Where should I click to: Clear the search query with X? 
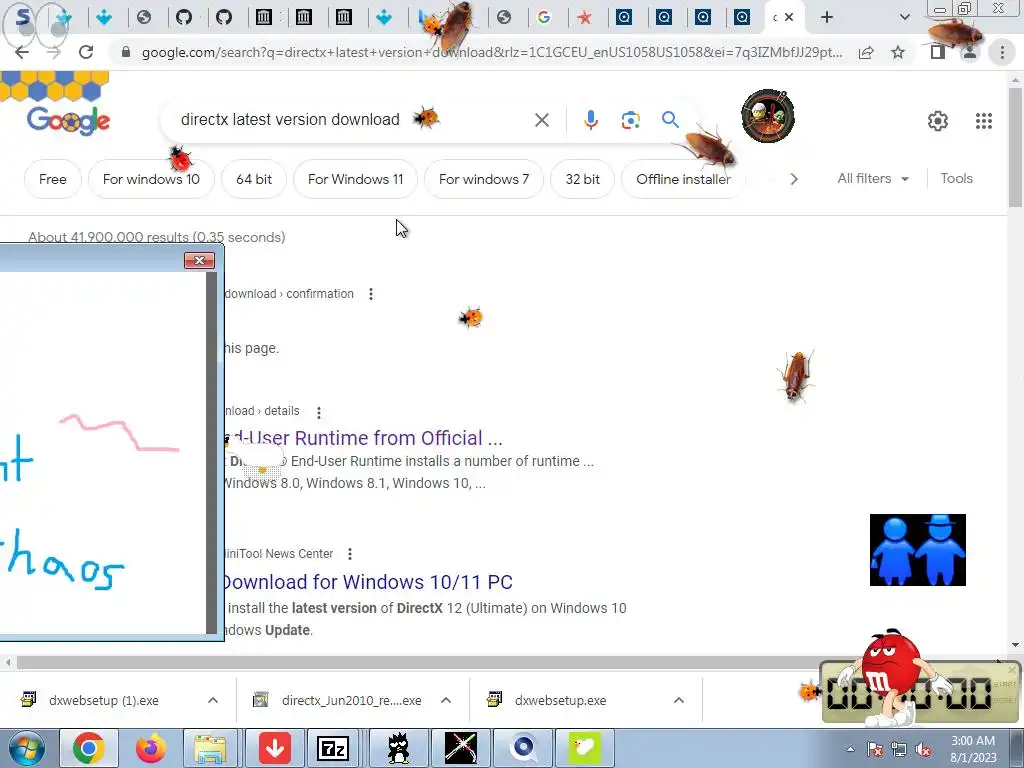[x=541, y=120]
